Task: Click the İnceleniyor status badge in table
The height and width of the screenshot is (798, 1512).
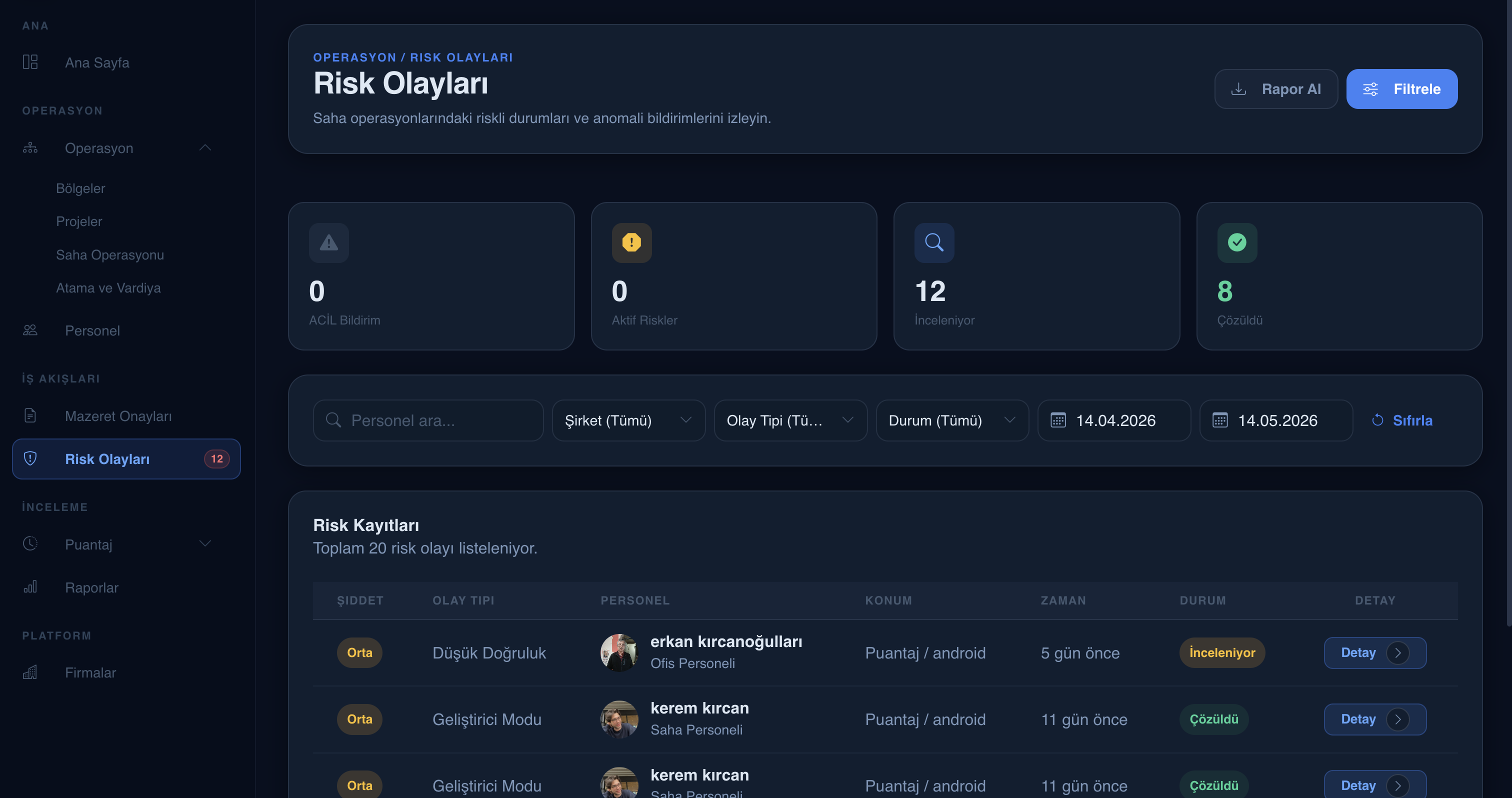Action: pos(1222,652)
